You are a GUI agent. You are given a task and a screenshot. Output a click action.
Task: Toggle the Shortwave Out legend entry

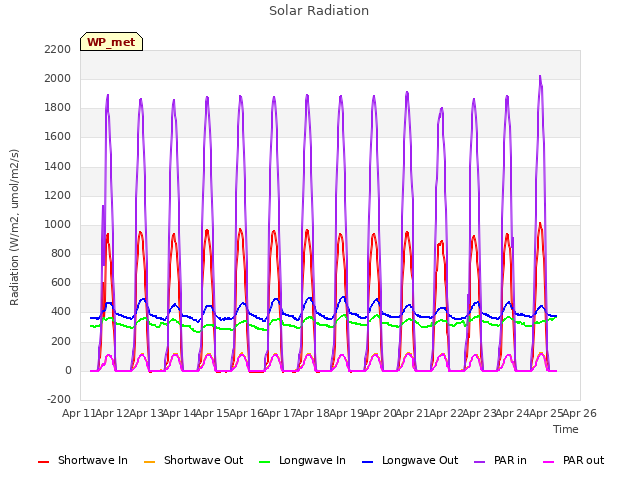(x=193, y=460)
